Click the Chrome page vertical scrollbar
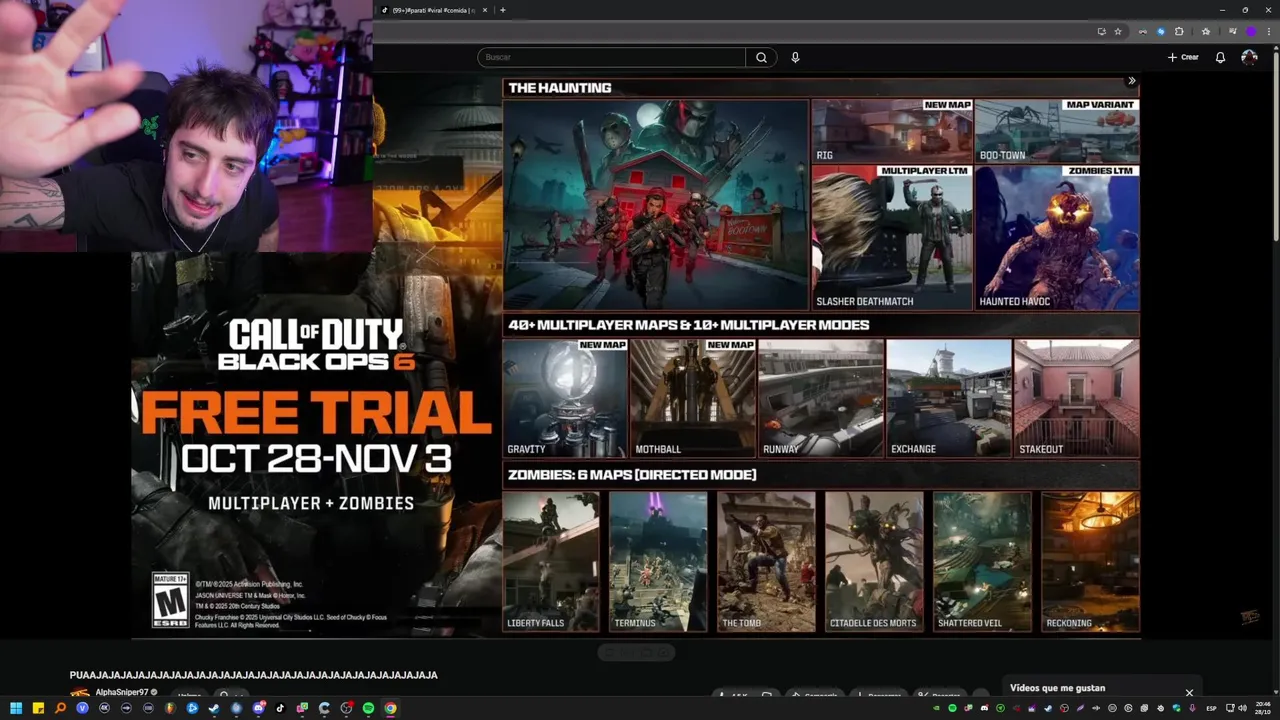The image size is (1280, 720). pyautogui.click(x=1276, y=145)
